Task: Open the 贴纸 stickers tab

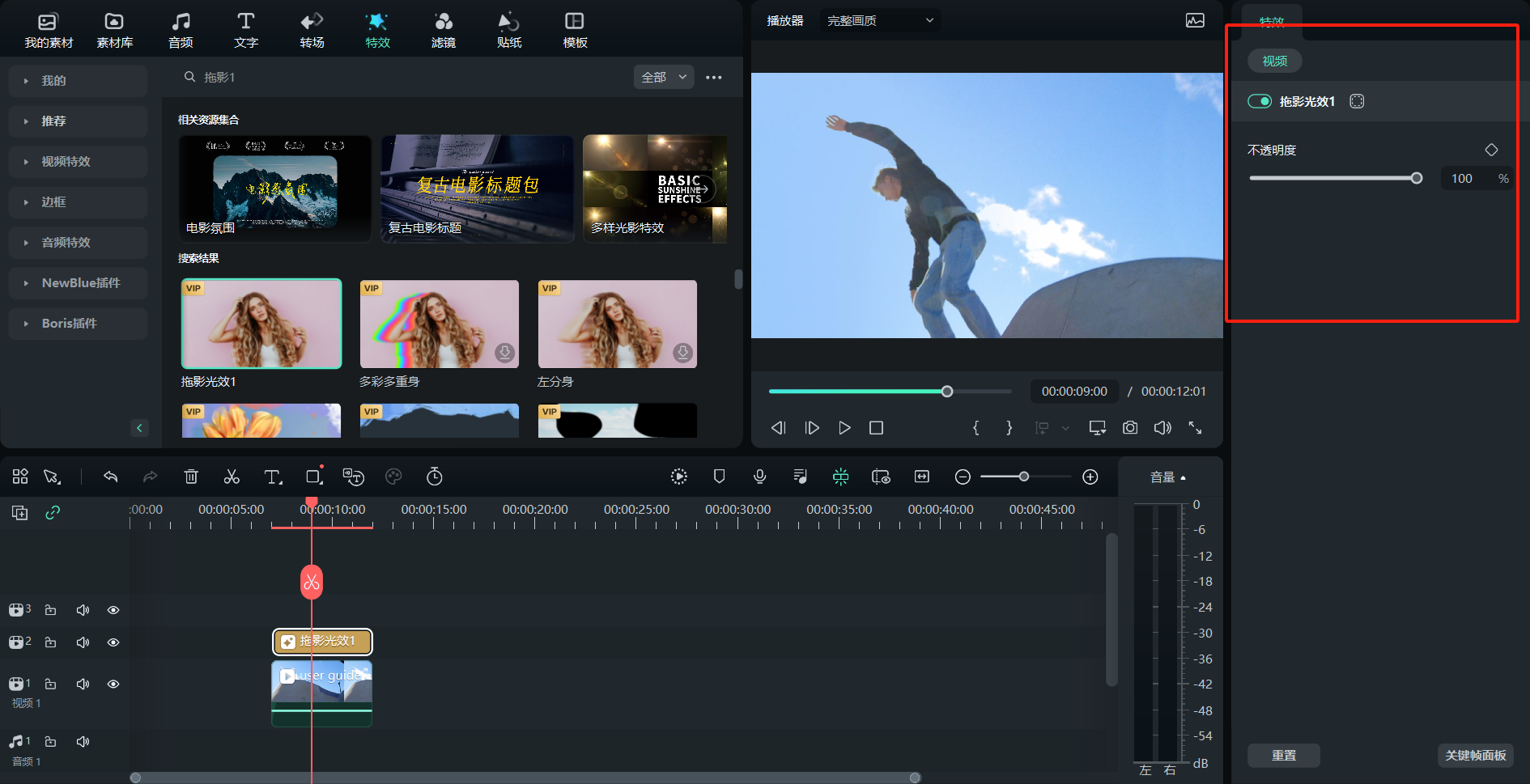Action: point(509,30)
